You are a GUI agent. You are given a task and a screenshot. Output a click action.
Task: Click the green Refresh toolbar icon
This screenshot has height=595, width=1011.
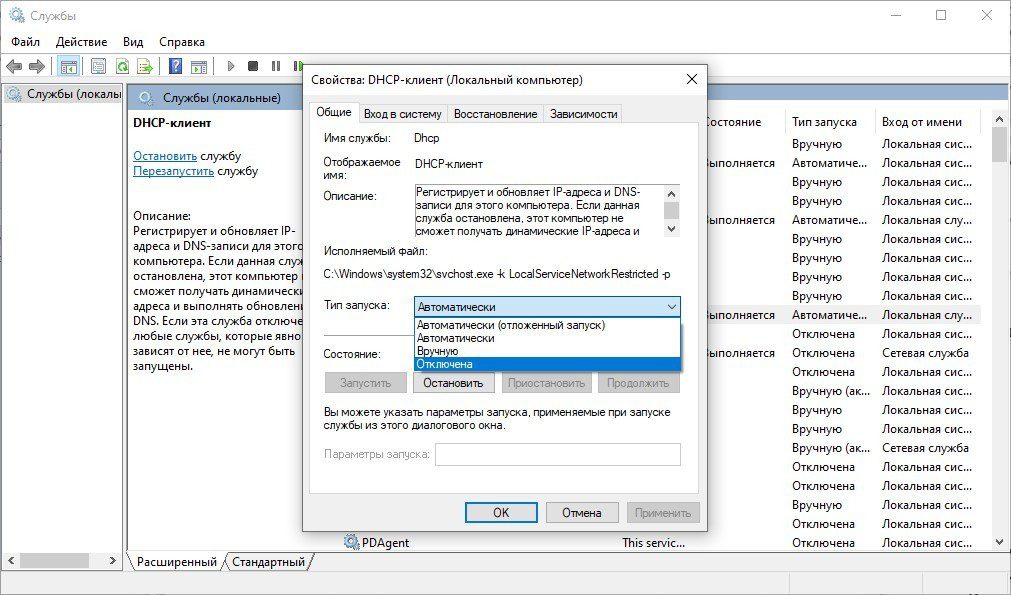click(x=122, y=66)
